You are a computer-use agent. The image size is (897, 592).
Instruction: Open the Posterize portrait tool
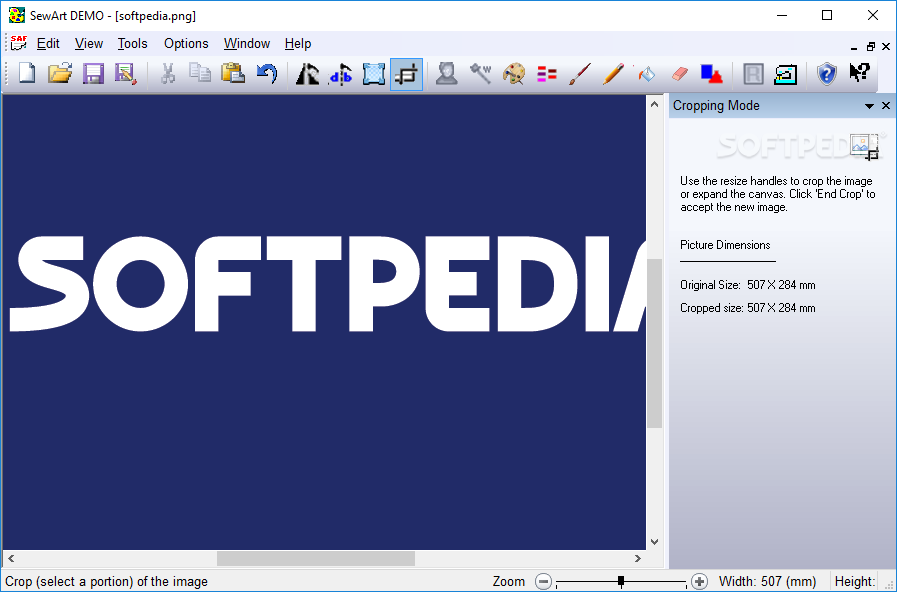point(446,74)
